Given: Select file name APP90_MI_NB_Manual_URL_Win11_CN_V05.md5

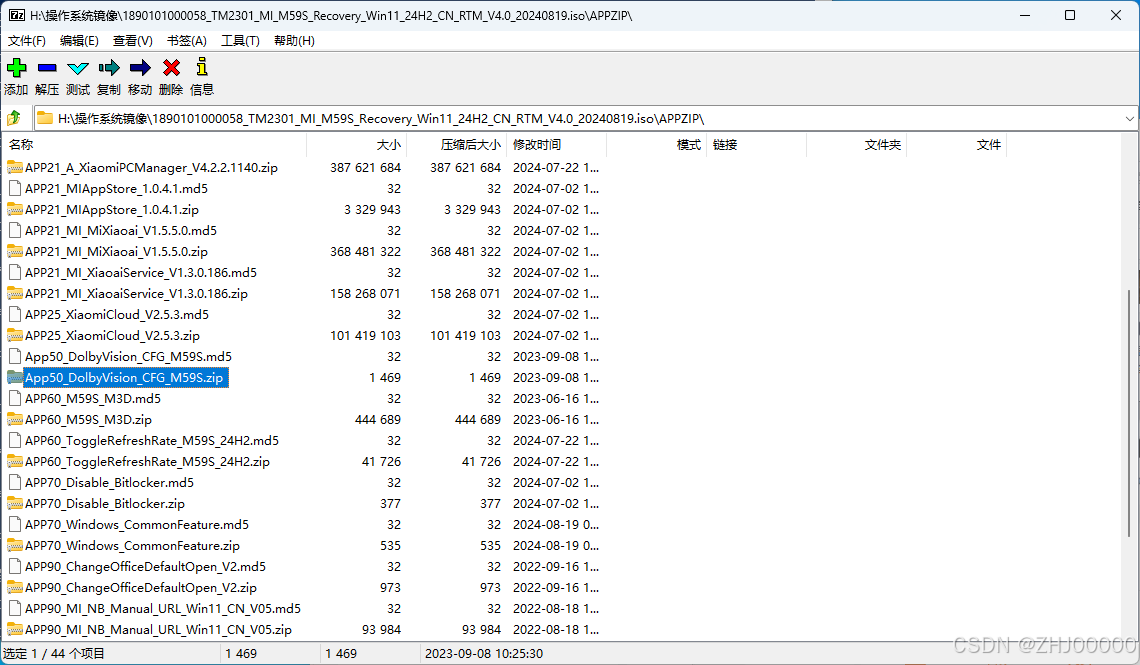Looking at the screenshot, I should pos(163,608).
